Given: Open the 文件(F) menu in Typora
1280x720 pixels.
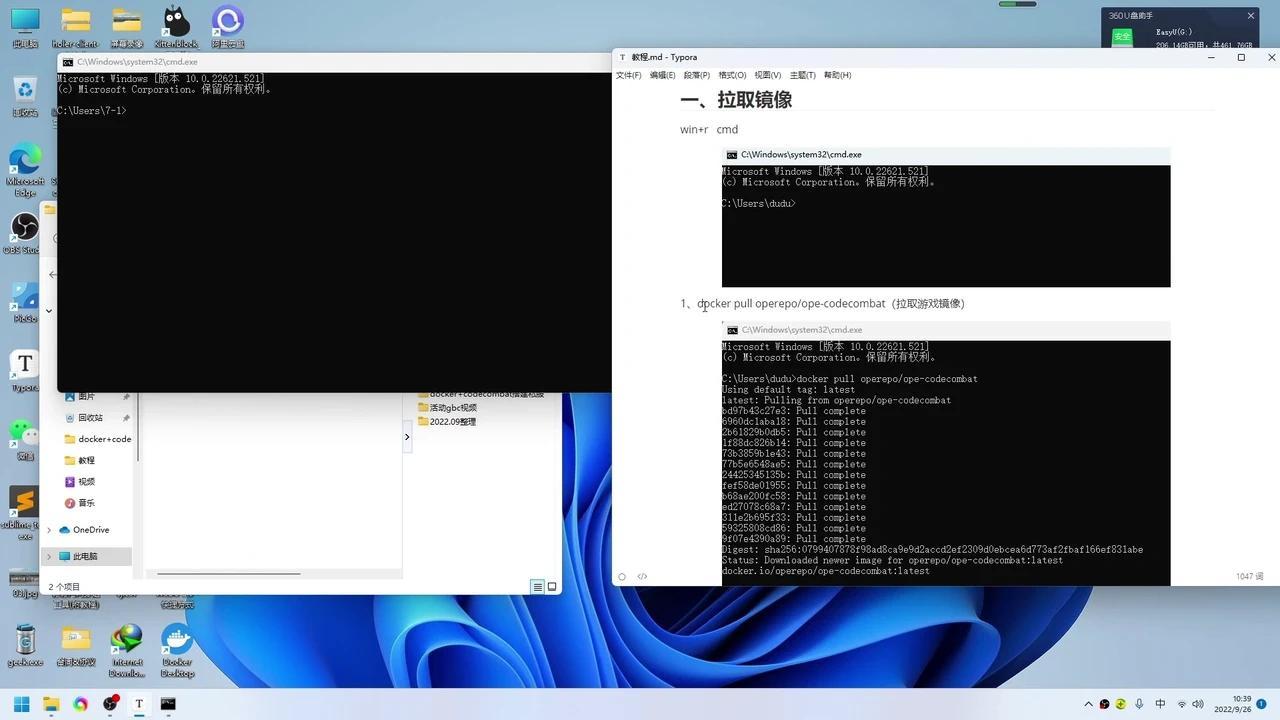Looking at the screenshot, I should coord(629,75).
